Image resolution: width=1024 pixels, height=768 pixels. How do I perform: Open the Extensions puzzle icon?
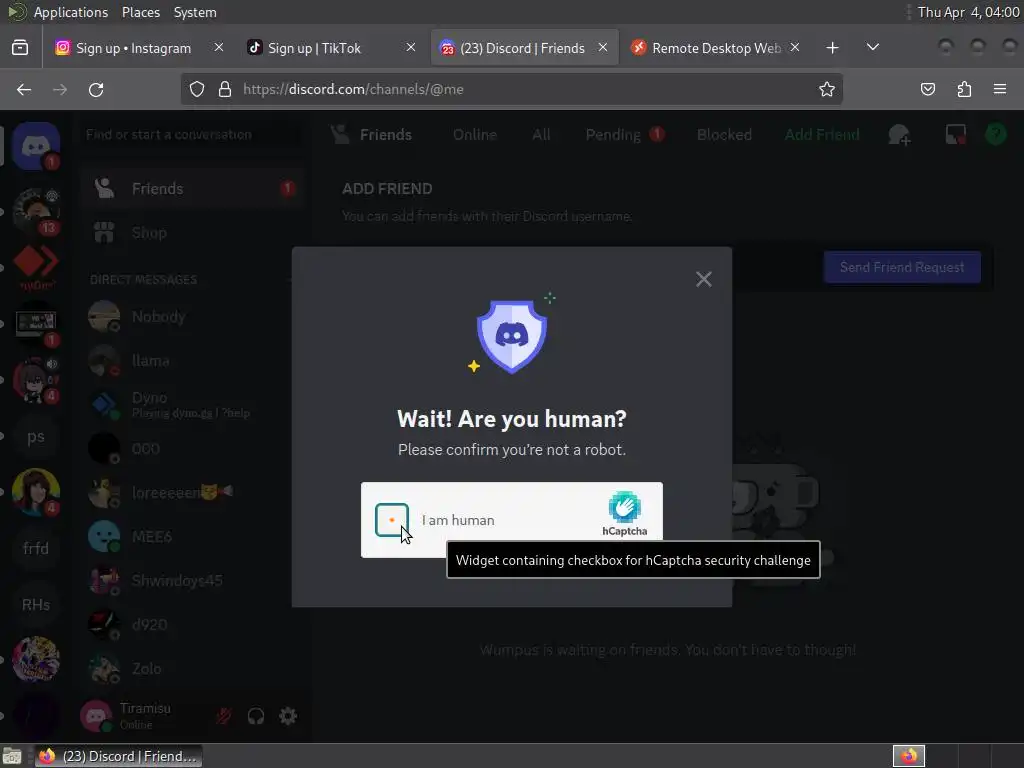(x=964, y=89)
